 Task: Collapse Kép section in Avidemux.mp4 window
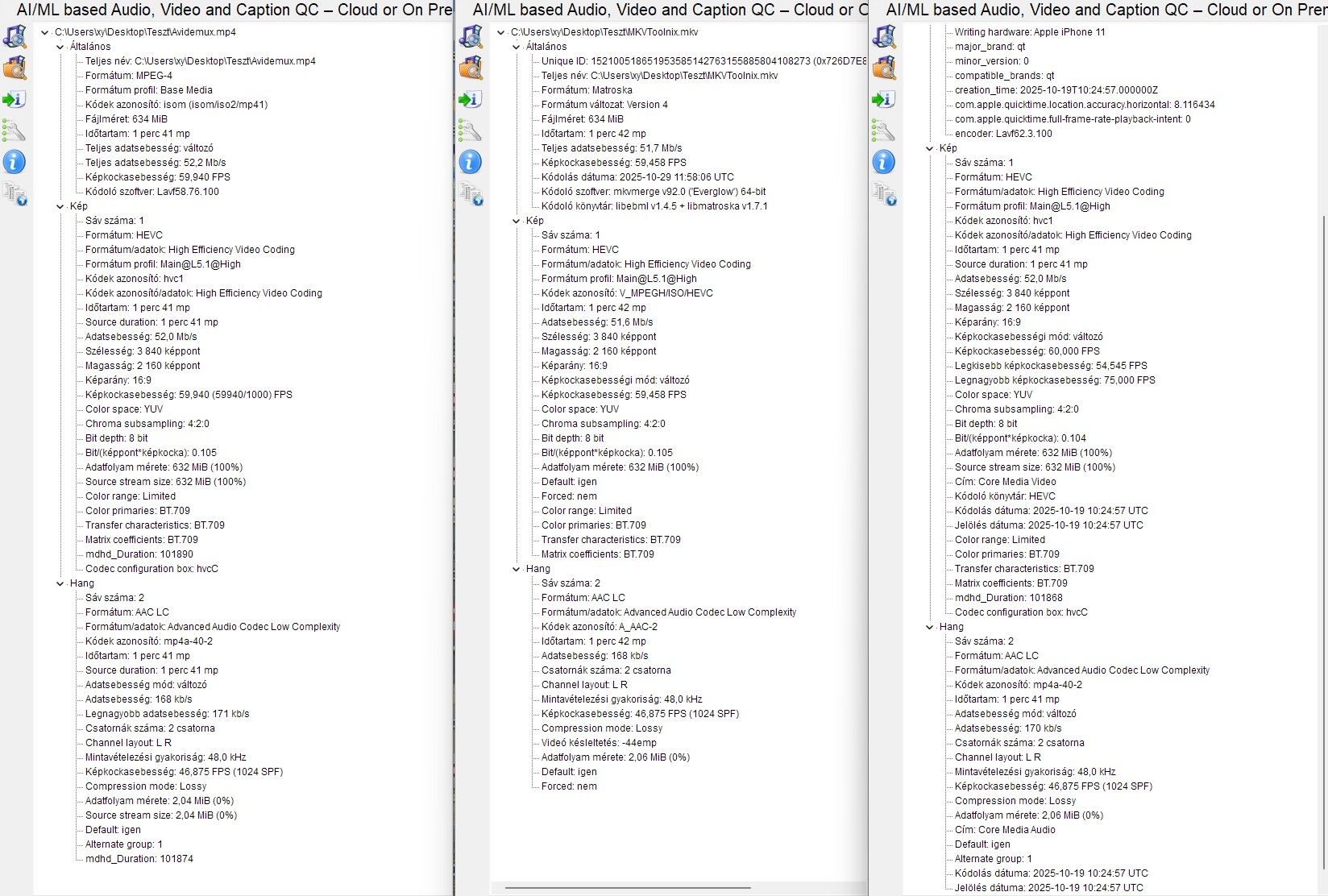(60, 206)
